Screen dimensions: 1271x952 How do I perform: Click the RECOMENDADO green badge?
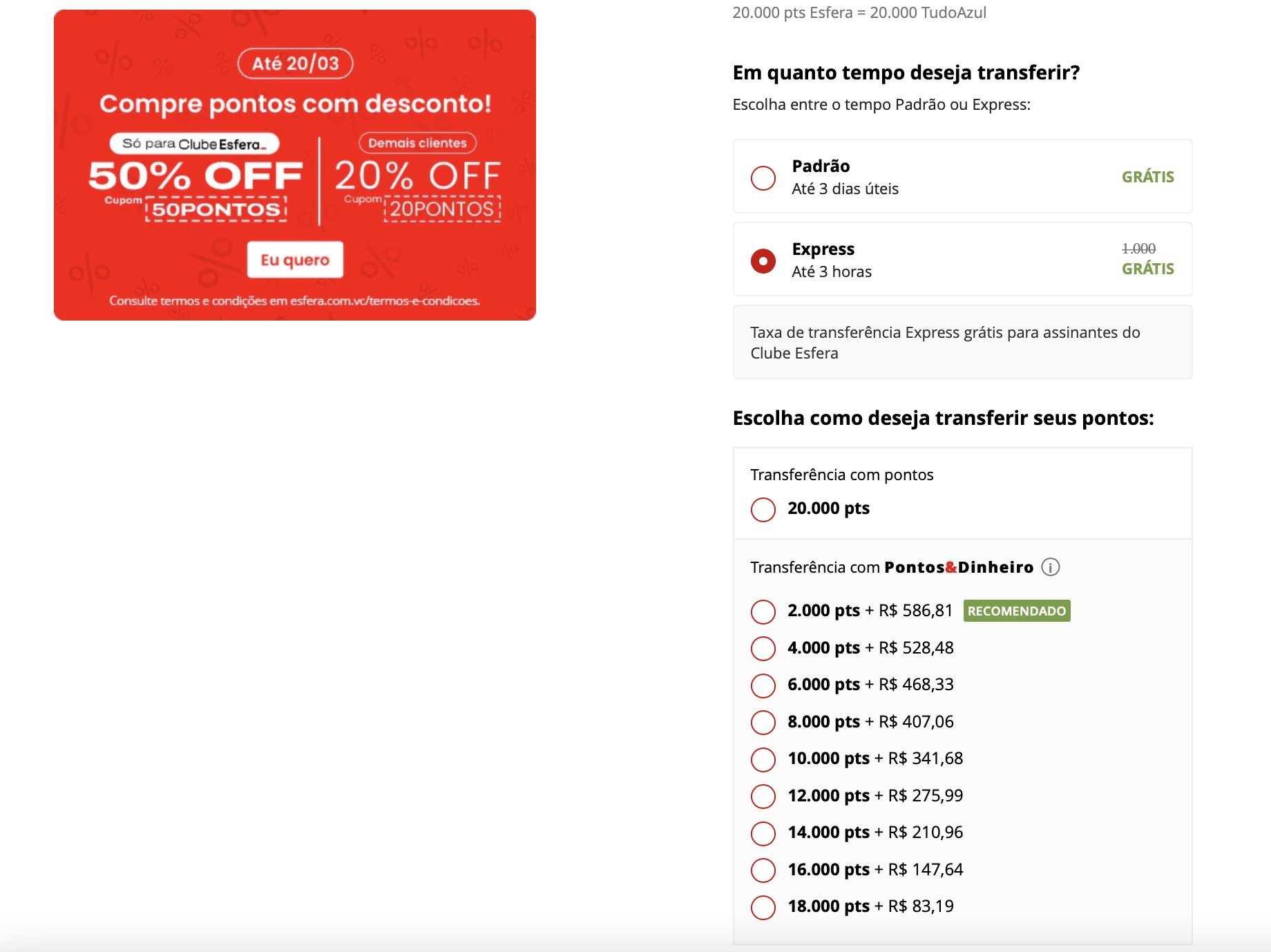click(1017, 611)
